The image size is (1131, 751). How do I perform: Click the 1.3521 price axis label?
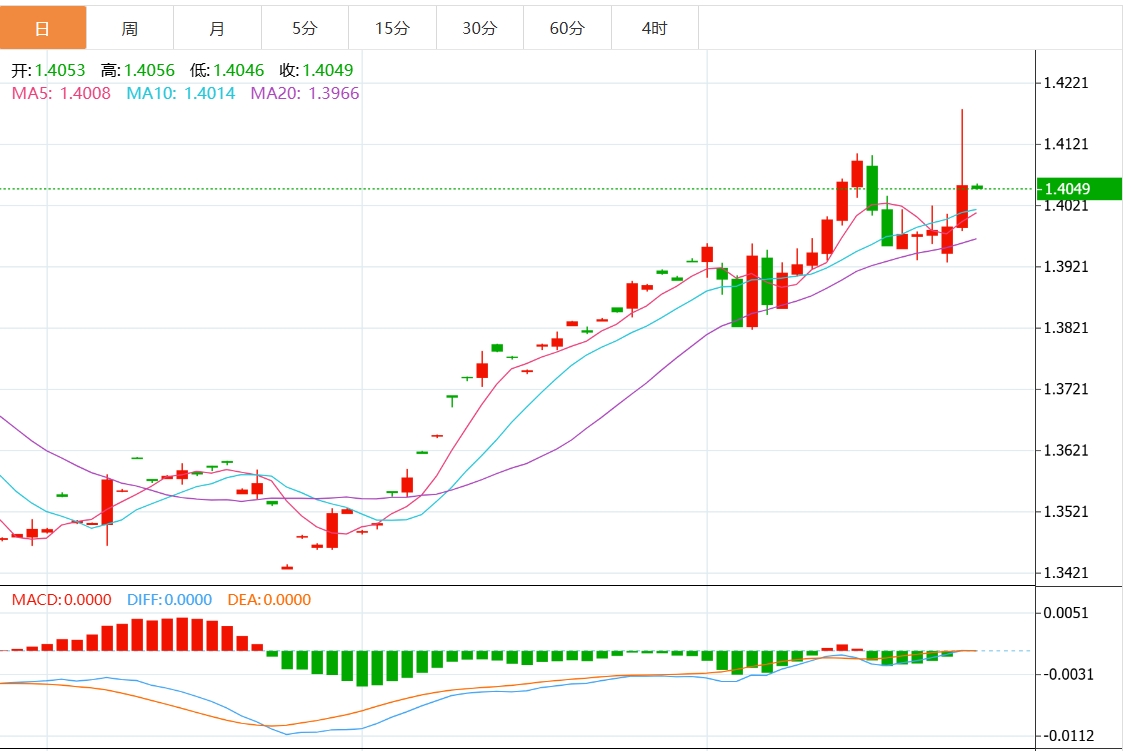tap(1066, 512)
